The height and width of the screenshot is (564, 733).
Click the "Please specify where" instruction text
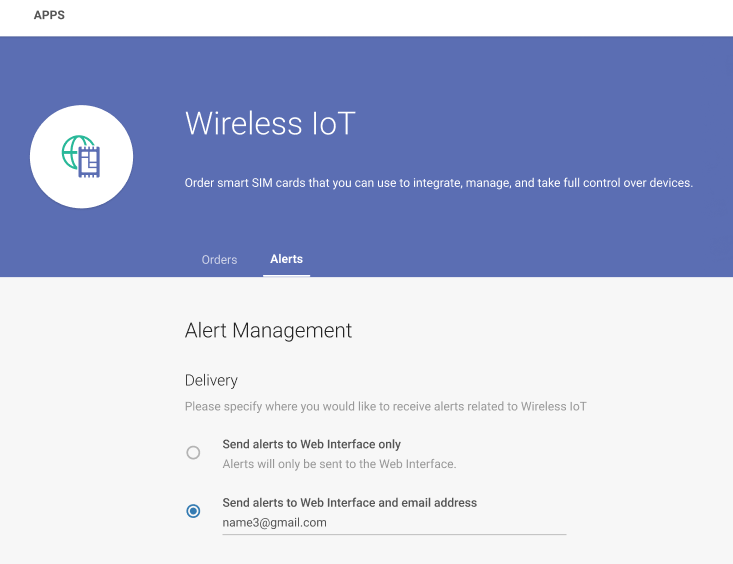pos(385,407)
